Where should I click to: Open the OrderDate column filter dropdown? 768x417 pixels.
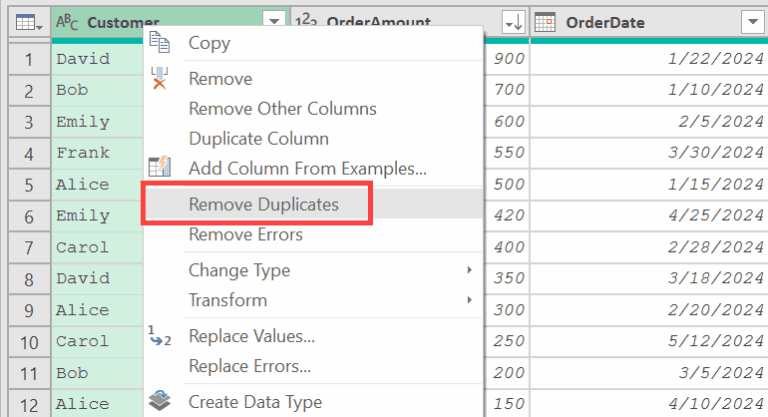(753, 22)
